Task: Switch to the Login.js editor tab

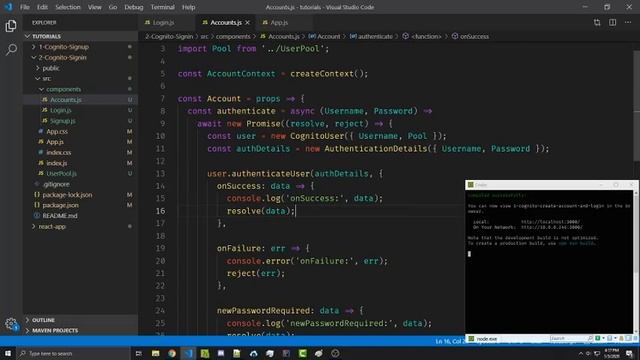Action: (x=163, y=22)
